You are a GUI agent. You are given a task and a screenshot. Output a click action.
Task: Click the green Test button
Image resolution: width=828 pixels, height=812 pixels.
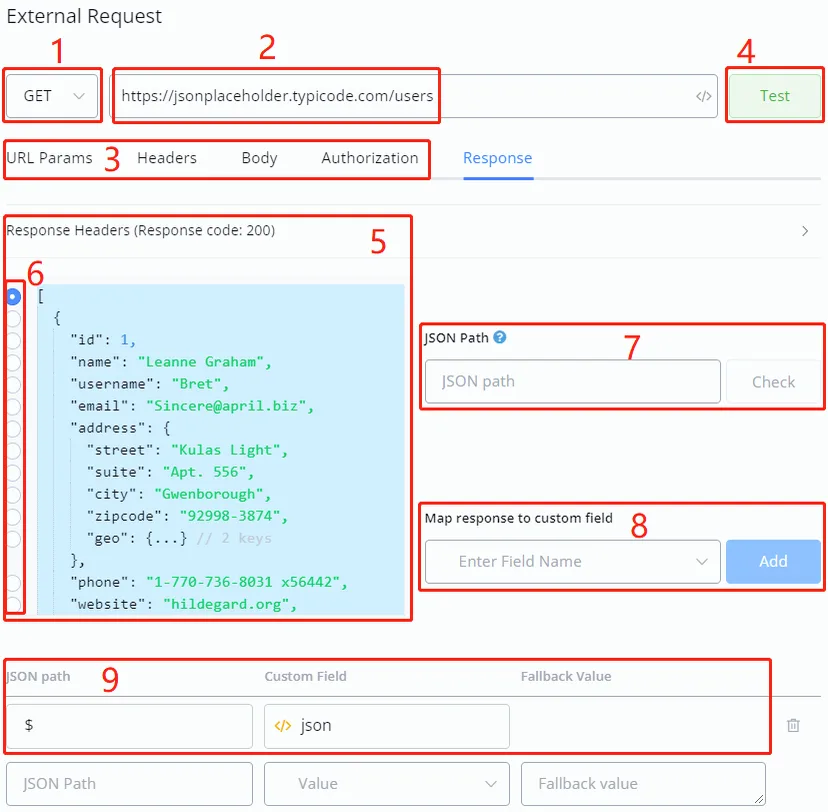tap(774, 96)
